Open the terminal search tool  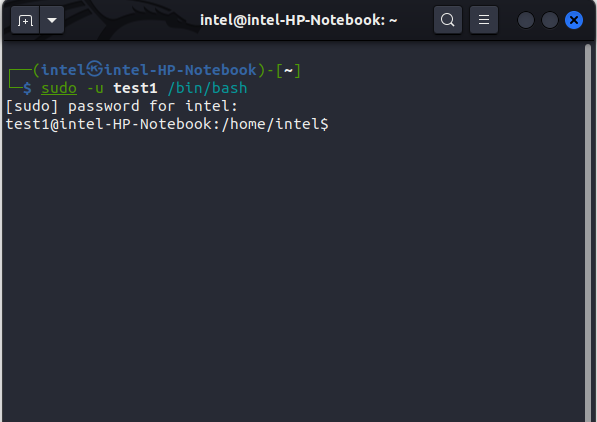[448, 20]
